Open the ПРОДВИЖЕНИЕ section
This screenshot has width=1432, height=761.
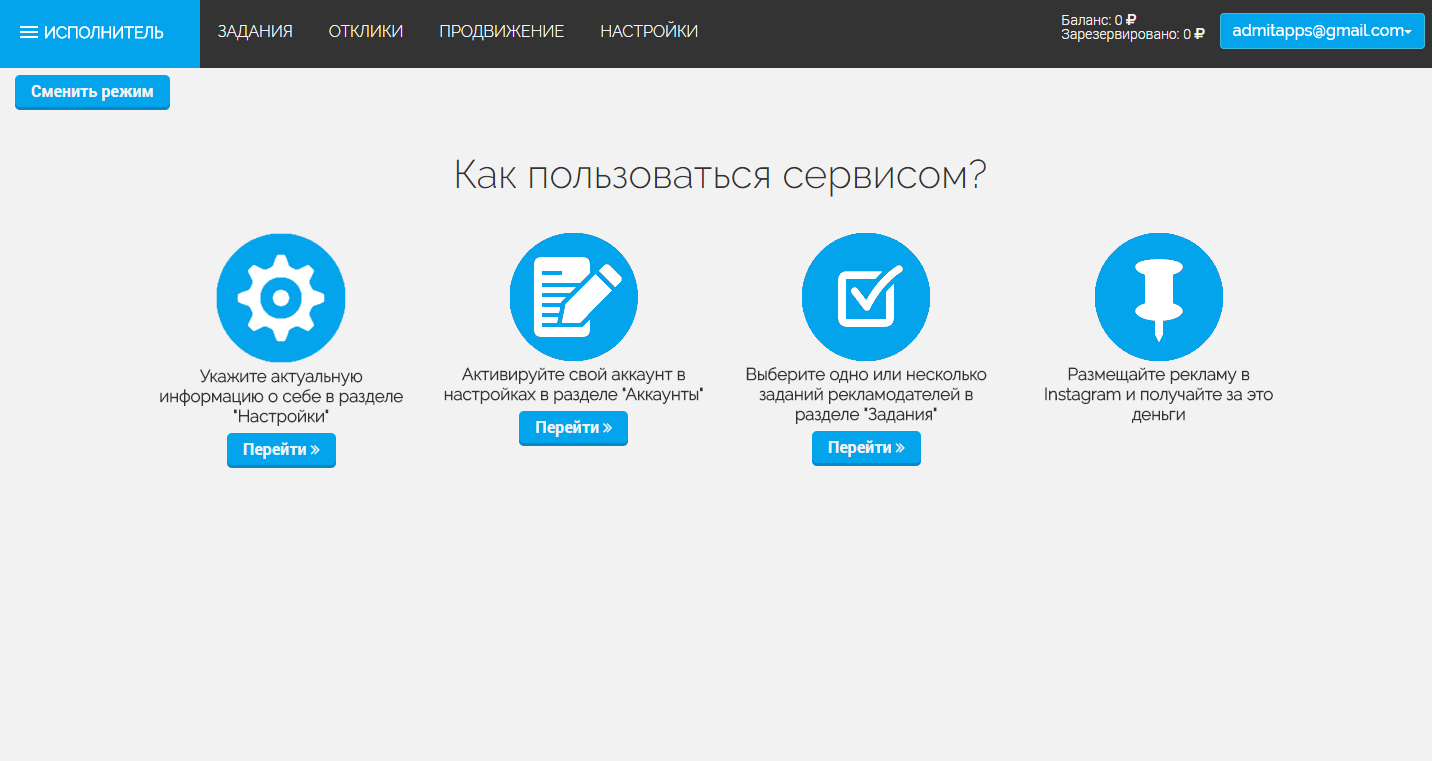[x=501, y=31]
